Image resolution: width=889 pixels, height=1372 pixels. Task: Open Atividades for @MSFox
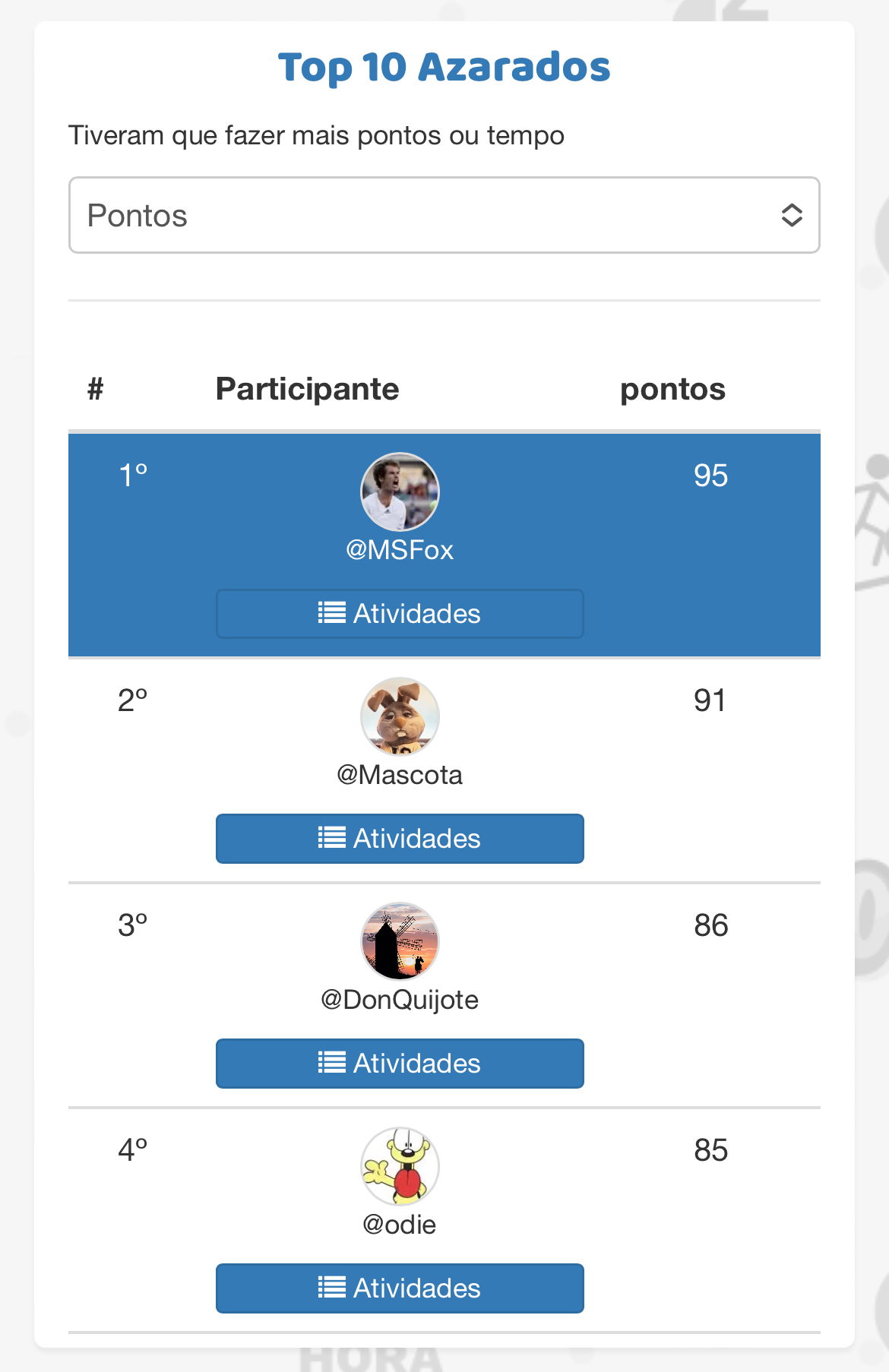[x=400, y=614]
